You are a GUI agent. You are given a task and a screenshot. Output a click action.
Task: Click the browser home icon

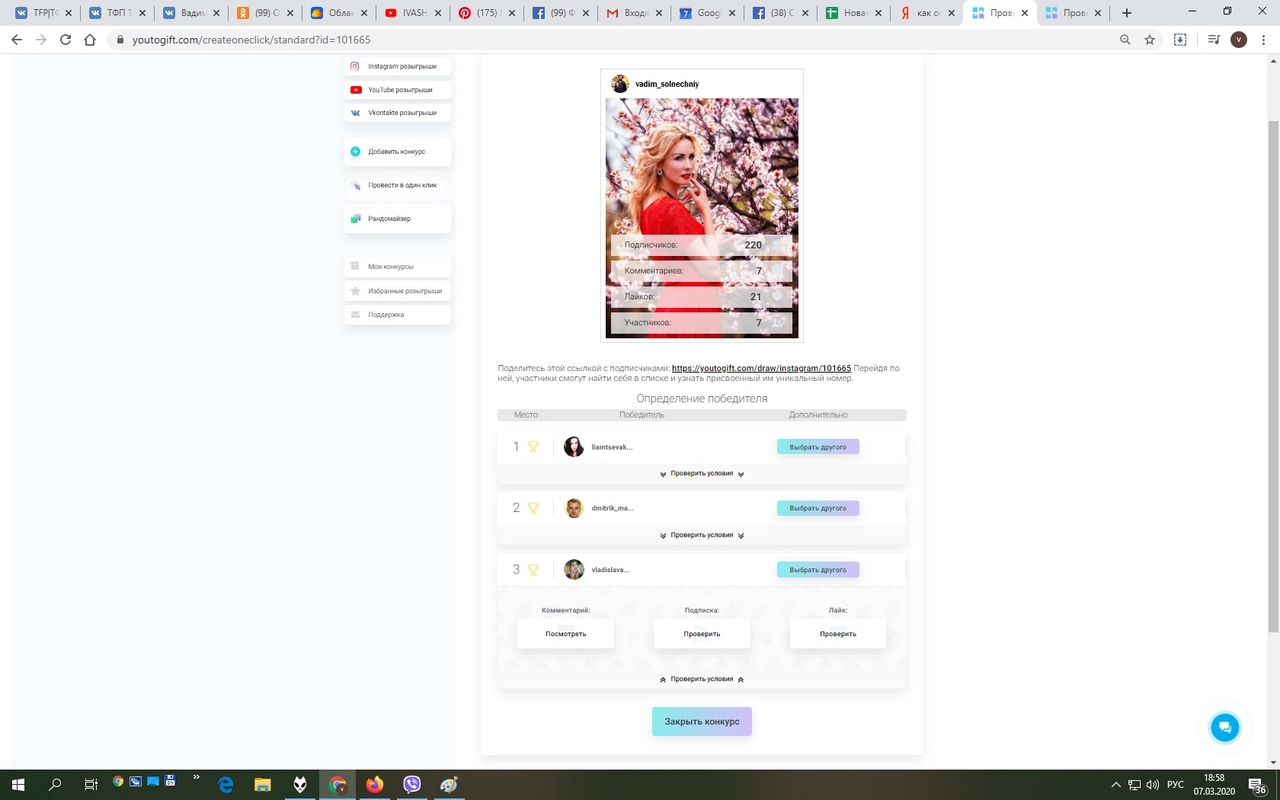click(x=90, y=40)
